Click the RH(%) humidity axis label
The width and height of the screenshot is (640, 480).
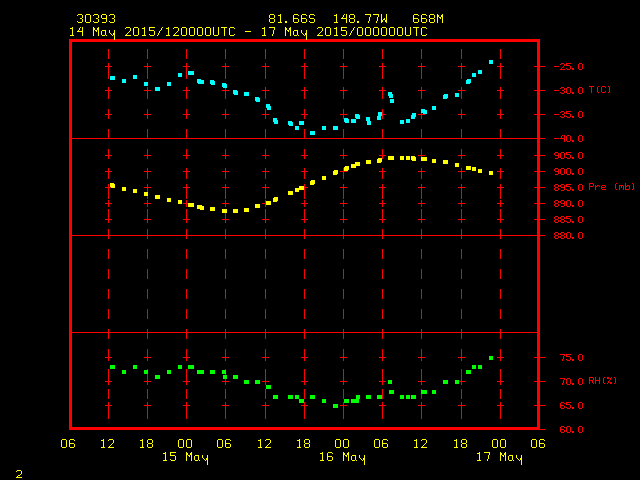[602, 381]
